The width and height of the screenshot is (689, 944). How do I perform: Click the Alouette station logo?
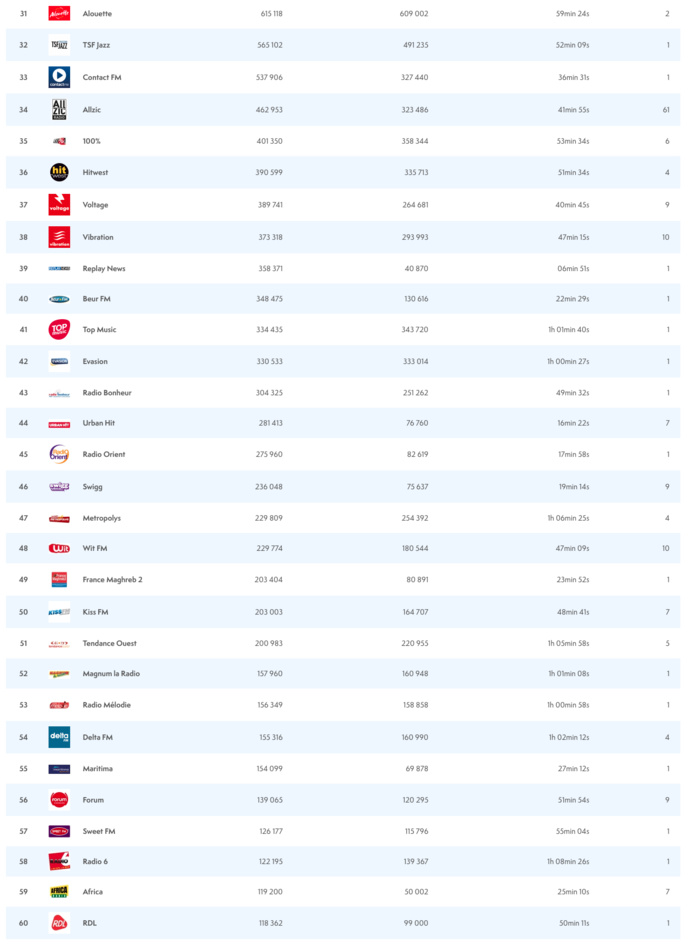coord(59,14)
